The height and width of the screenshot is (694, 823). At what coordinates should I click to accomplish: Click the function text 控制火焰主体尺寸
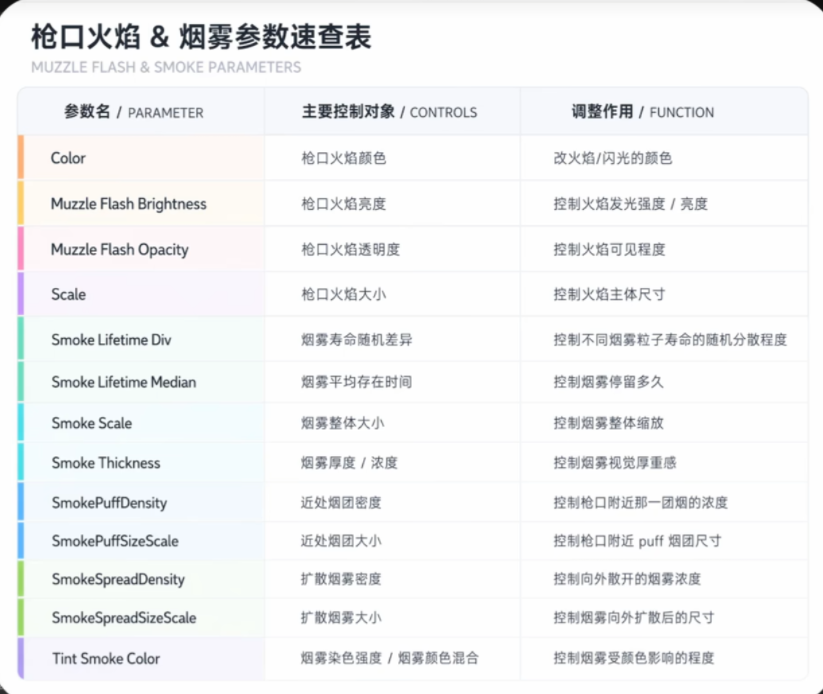tap(609, 294)
